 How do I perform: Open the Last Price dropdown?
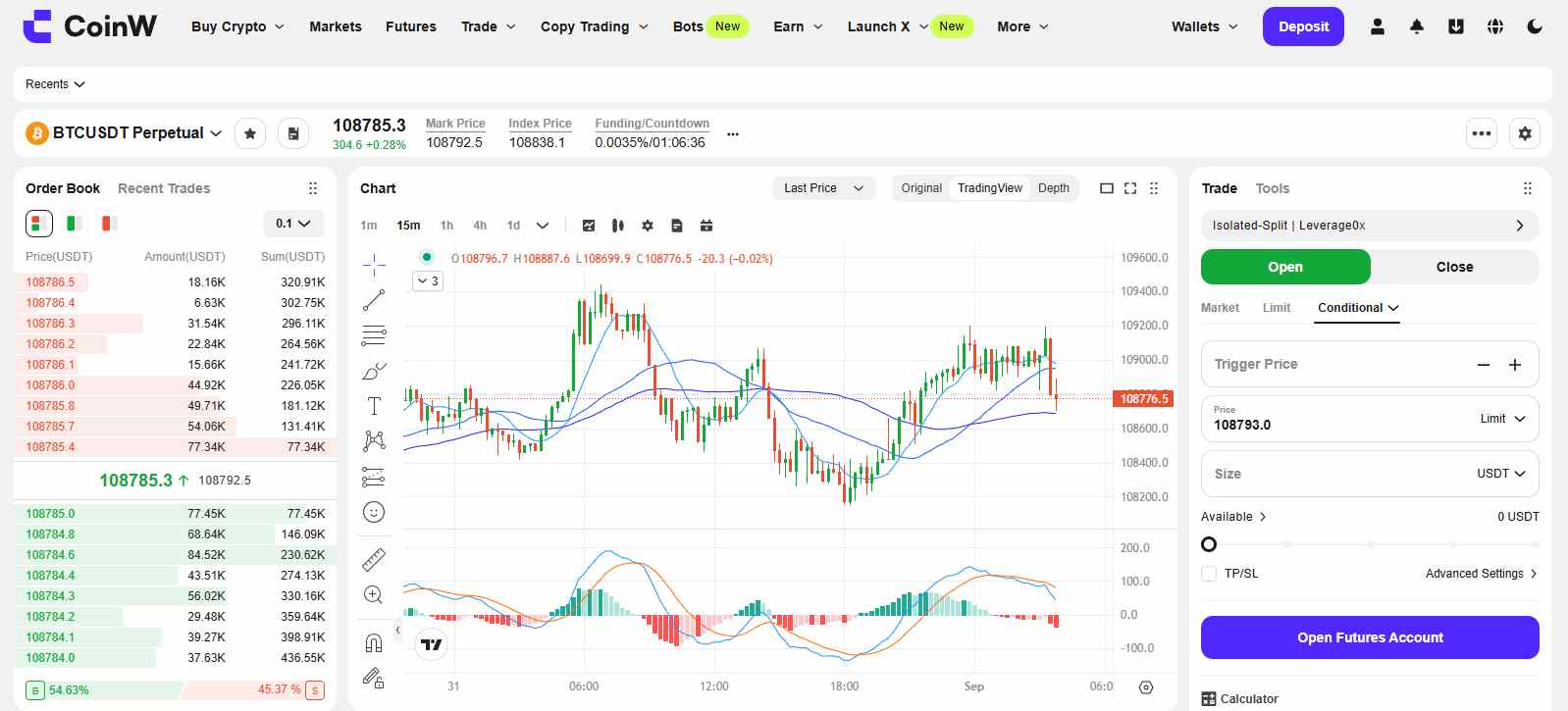[823, 188]
